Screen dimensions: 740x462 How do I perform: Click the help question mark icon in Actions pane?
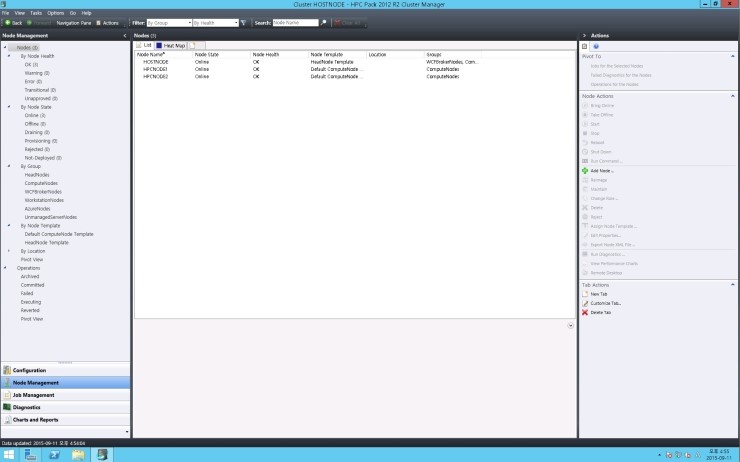596,46
